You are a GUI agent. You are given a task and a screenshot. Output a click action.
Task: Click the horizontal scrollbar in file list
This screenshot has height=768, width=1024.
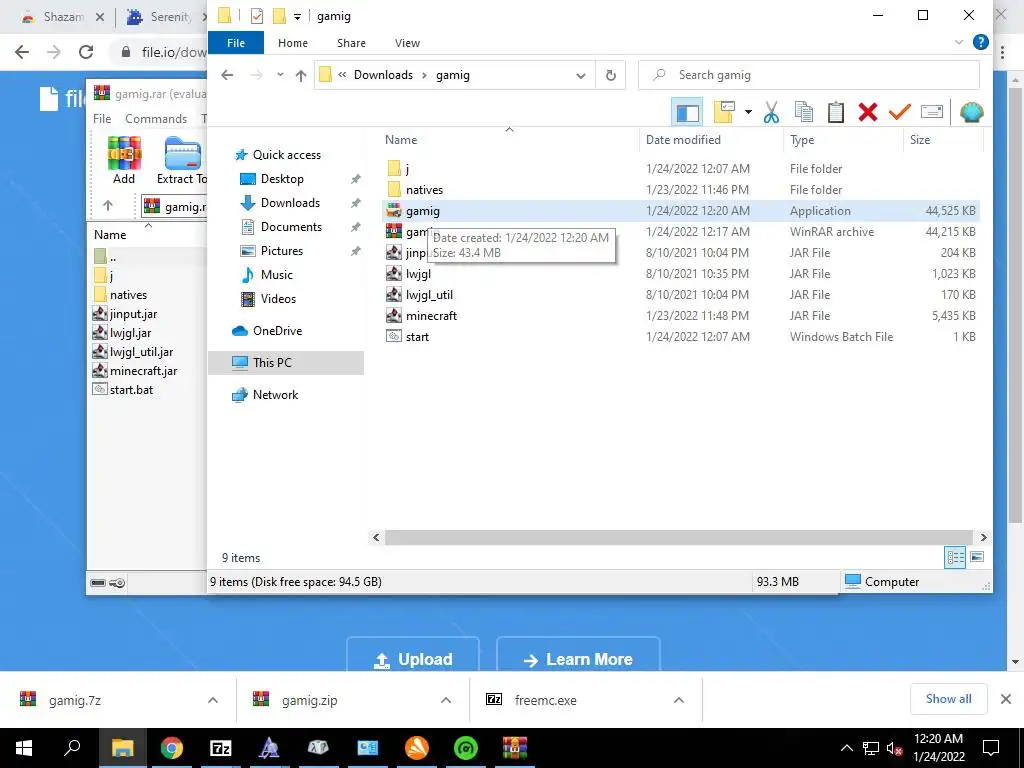click(x=679, y=537)
